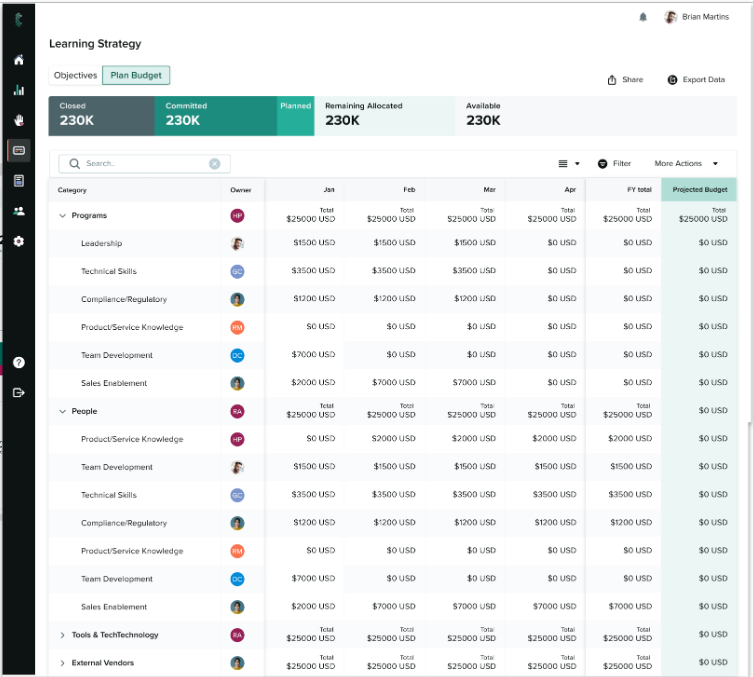Image resolution: width=753 pixels, height=677 pixels.
Task: Clear the search field with X icon
Action: [x=214, y=164]
